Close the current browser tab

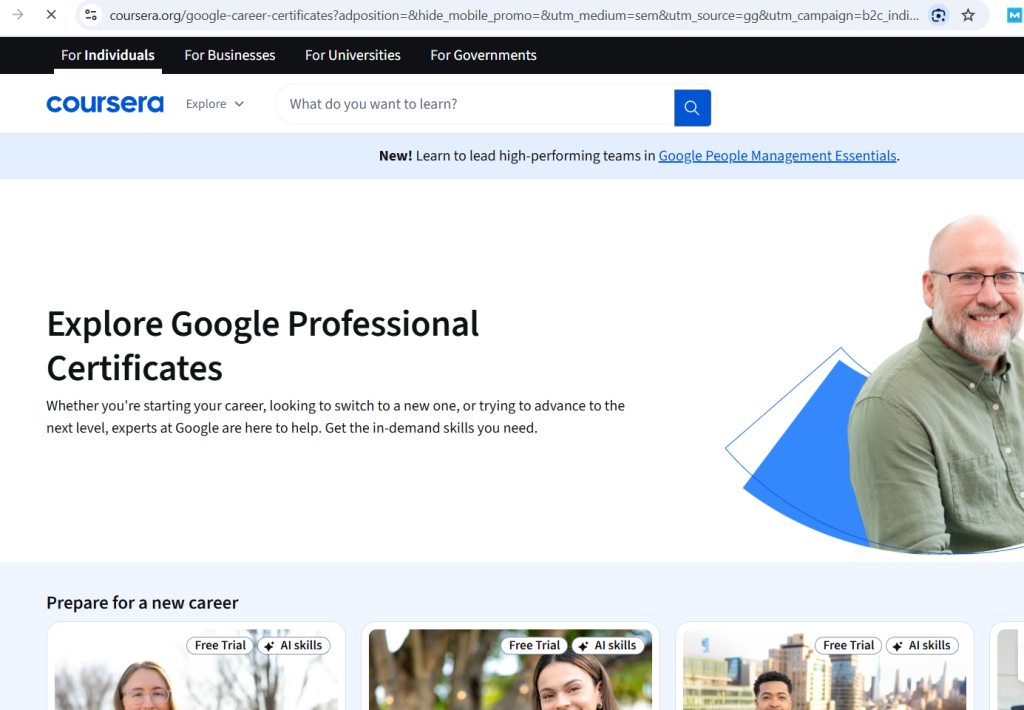click(50, 15)
